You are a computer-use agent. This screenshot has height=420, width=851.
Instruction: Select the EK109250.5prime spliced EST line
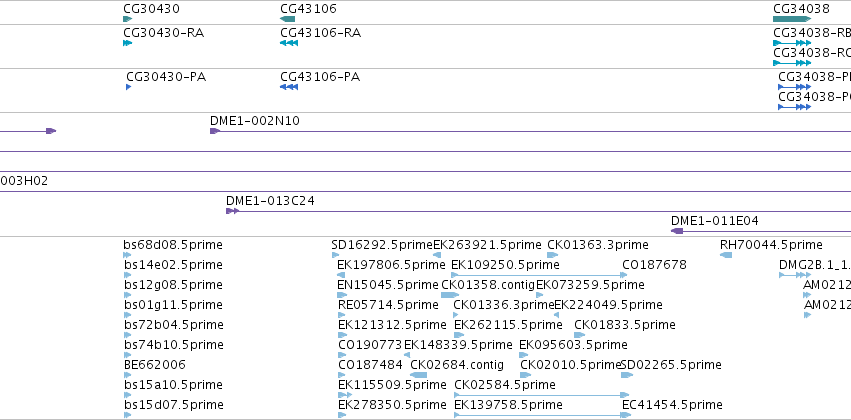click(539, 275)
